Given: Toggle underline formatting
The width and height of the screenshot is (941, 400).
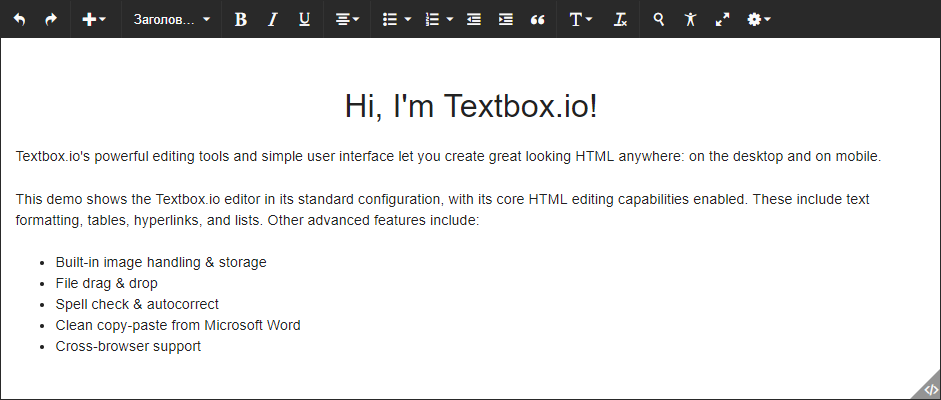Looking at the screenshot, I should (304, 19).
